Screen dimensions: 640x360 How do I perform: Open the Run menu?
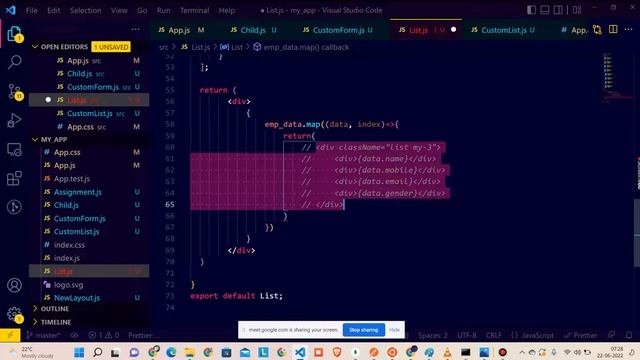point(163,10)
